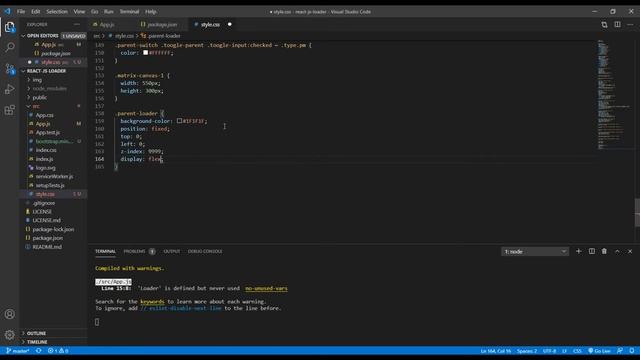Switch to Debug Console tab

point(205,251)
